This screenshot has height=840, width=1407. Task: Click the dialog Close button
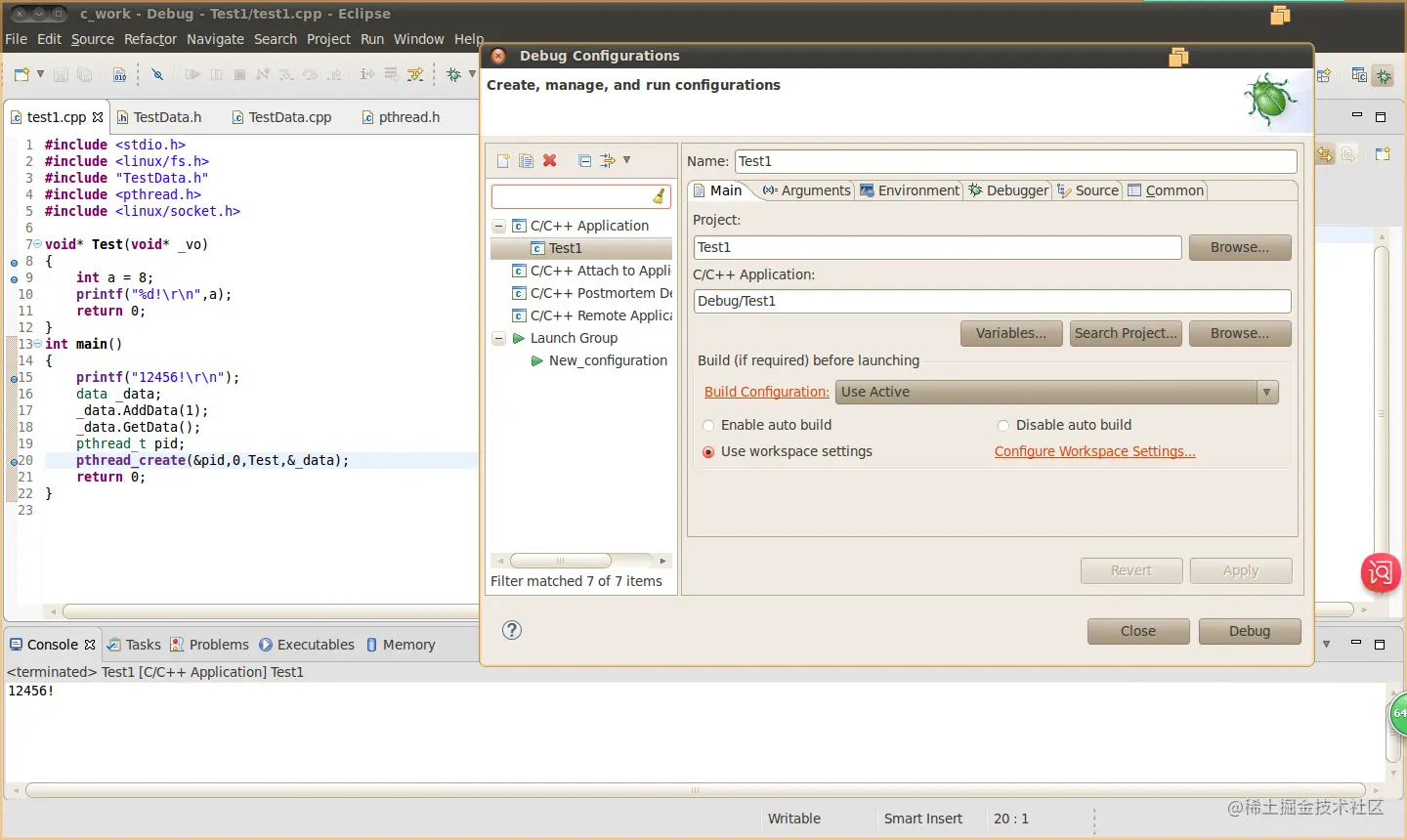coord(1138,631)
